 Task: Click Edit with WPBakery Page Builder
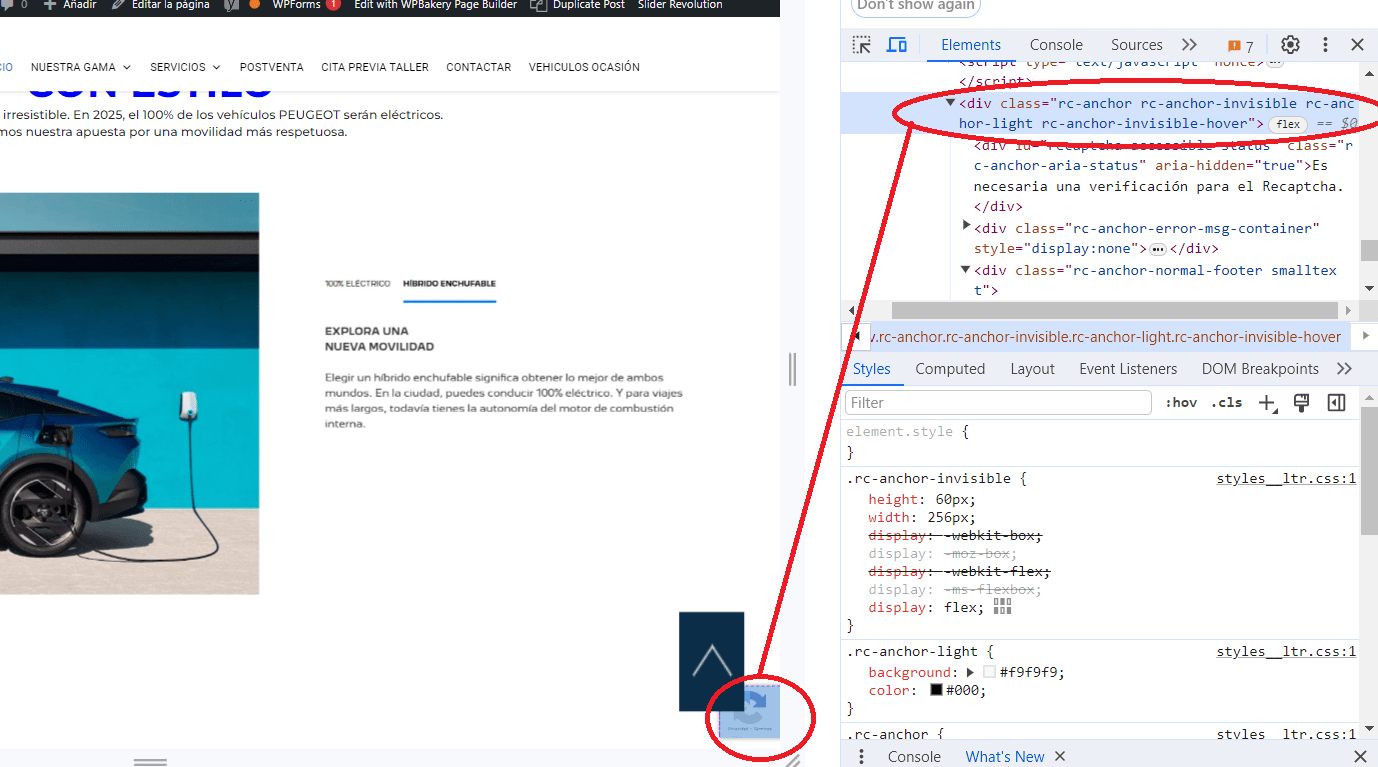pyautogui.click(x=435, y=5)
